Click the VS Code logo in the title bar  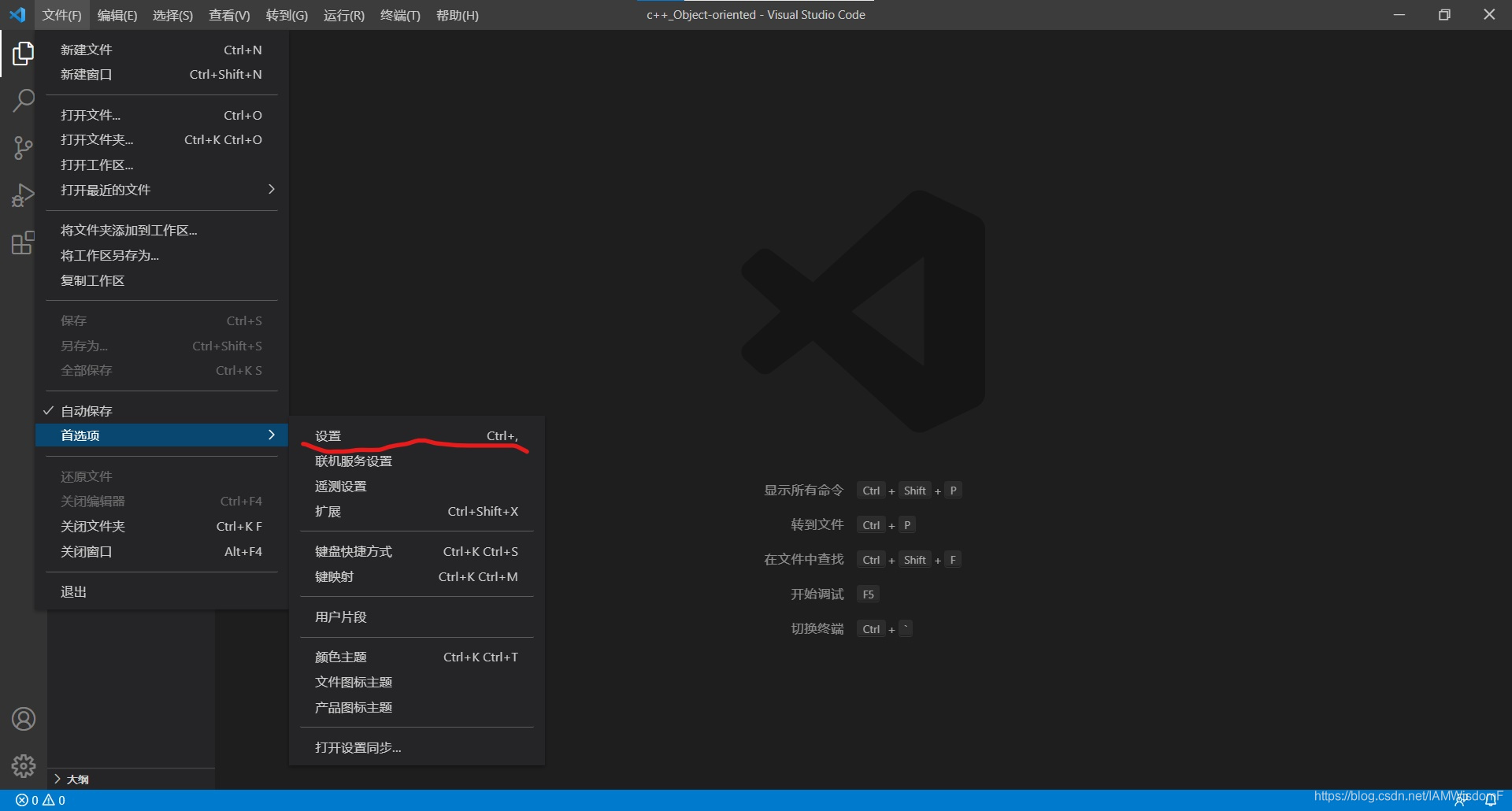point(17,13)
